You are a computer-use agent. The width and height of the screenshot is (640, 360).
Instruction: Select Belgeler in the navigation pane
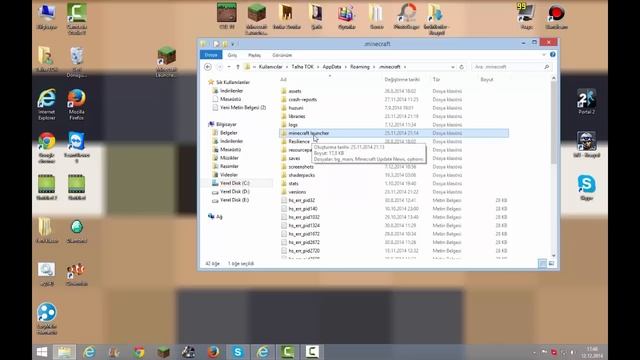[229, 133]
